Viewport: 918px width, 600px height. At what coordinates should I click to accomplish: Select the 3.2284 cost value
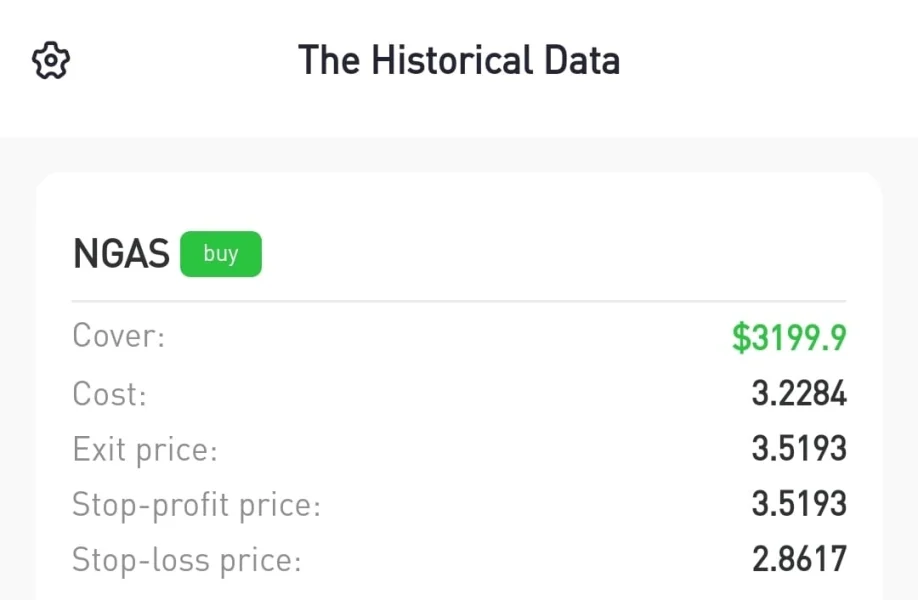click(x=799, y=394)
